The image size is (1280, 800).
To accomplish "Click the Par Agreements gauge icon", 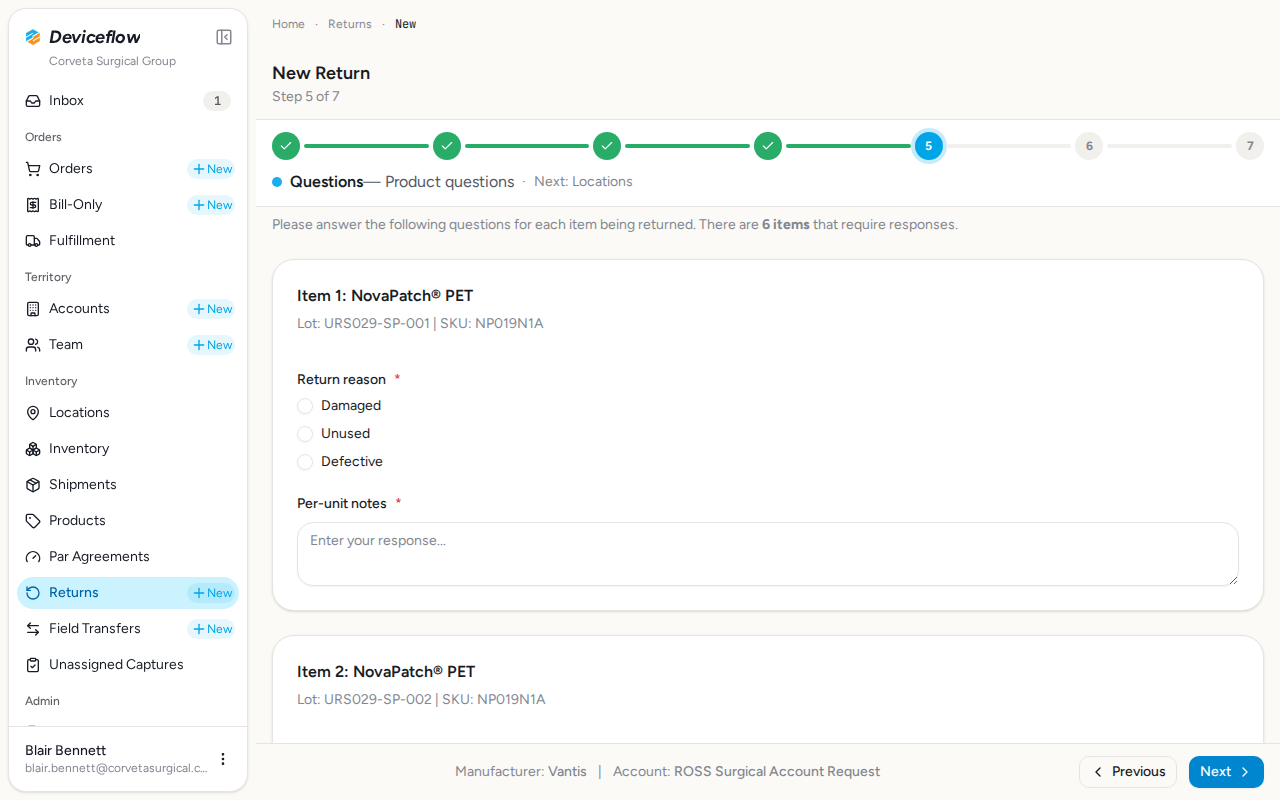I will 33,557.
